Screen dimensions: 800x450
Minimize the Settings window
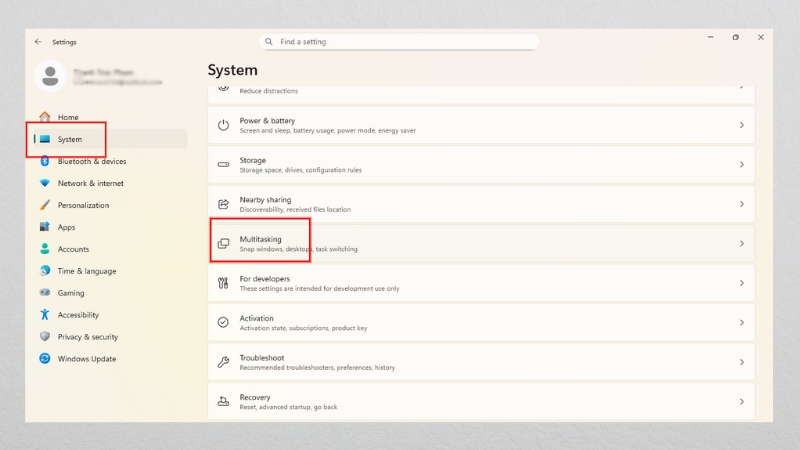(x=711, y=37)
